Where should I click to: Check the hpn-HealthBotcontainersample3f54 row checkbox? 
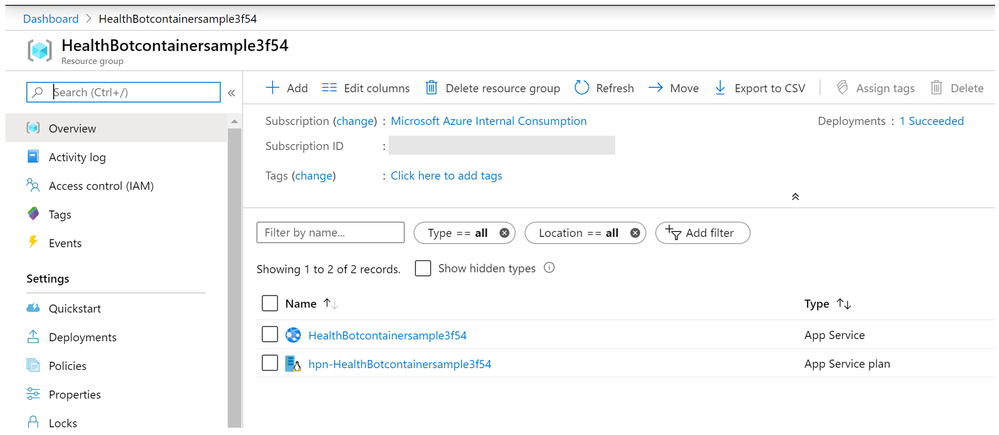coord(270,363)
